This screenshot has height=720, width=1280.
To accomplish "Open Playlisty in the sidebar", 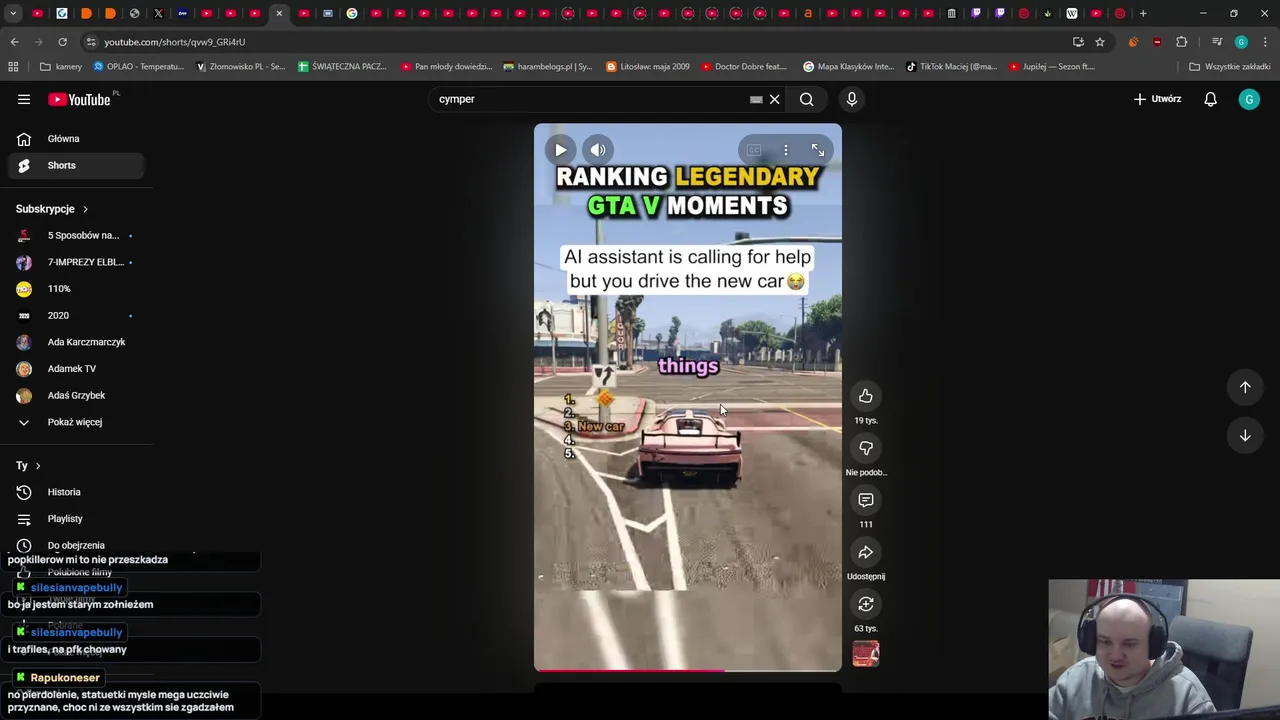I will (x=76, y=519).
